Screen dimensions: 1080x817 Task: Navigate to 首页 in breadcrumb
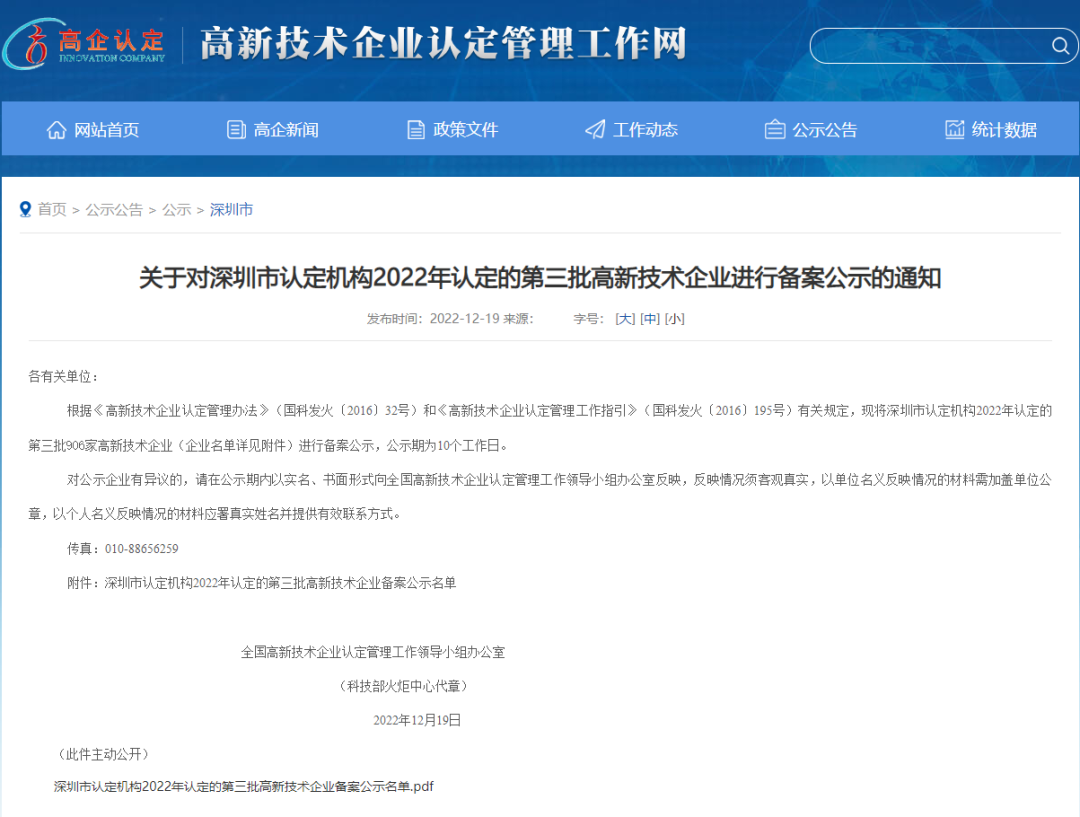[x=52, y=210]
